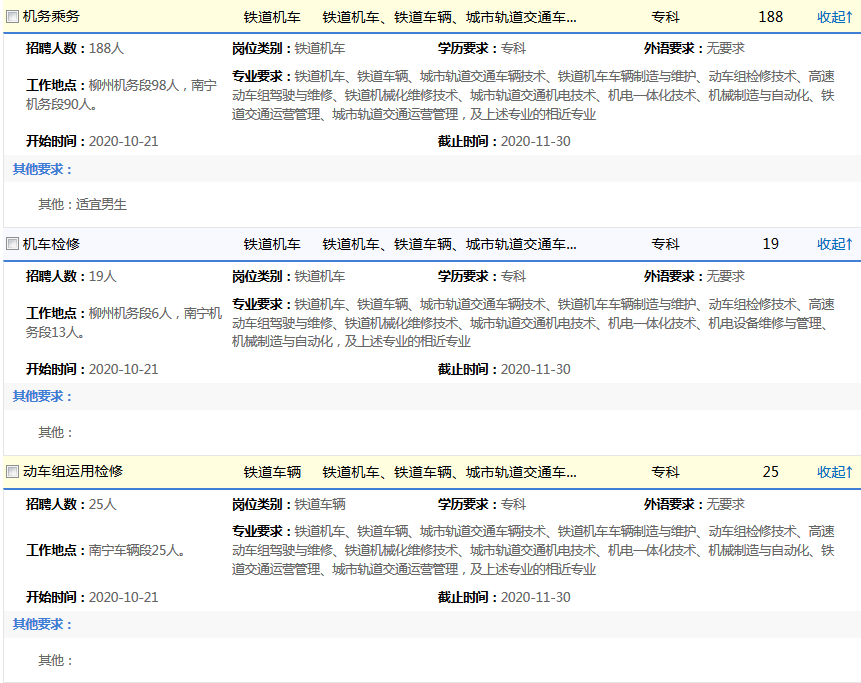This screenshot has height=683, width=861.
Task: Click the 机务乘务 job title
Action: point(51,17)
